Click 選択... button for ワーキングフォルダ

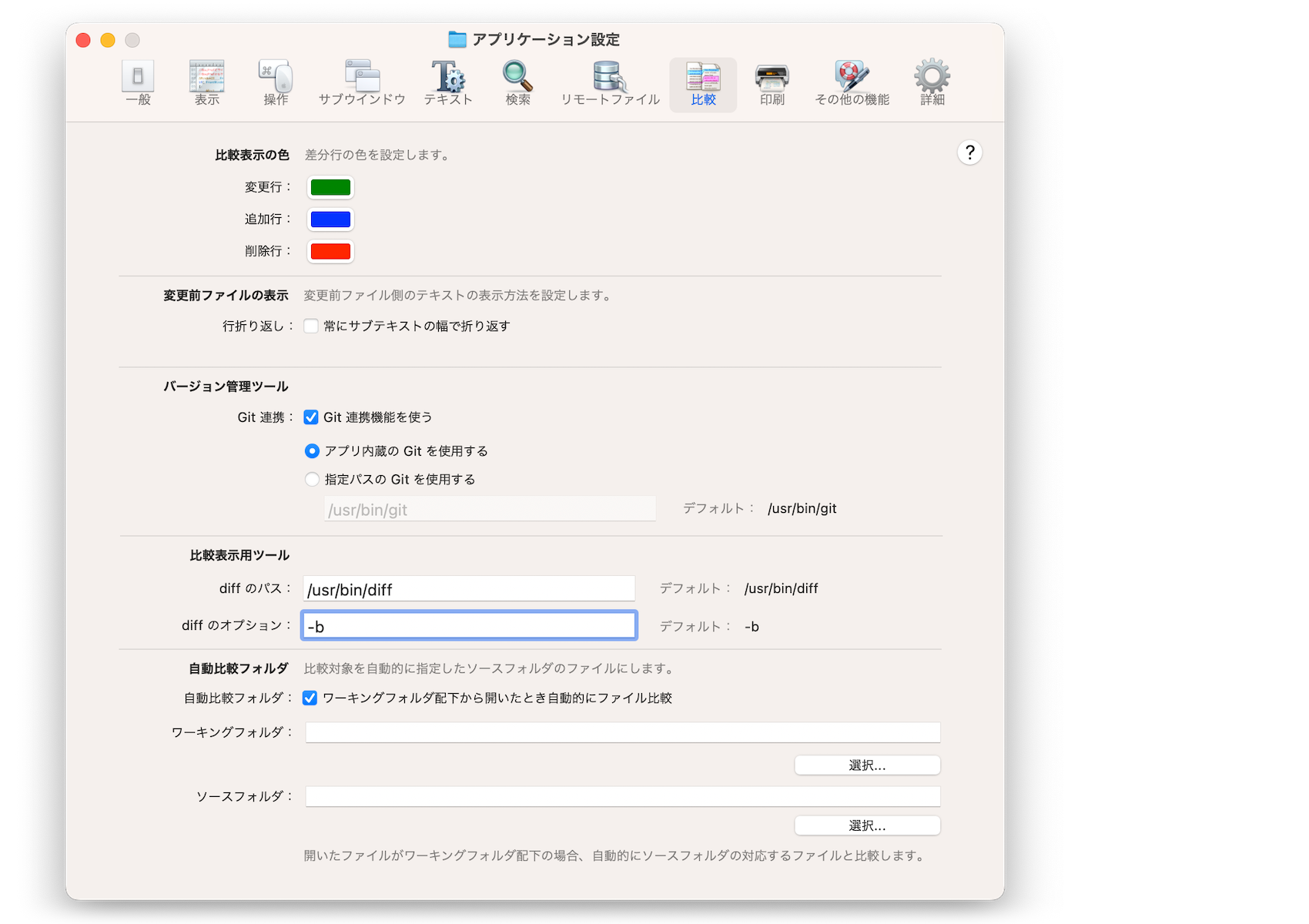tap(867, 765)
